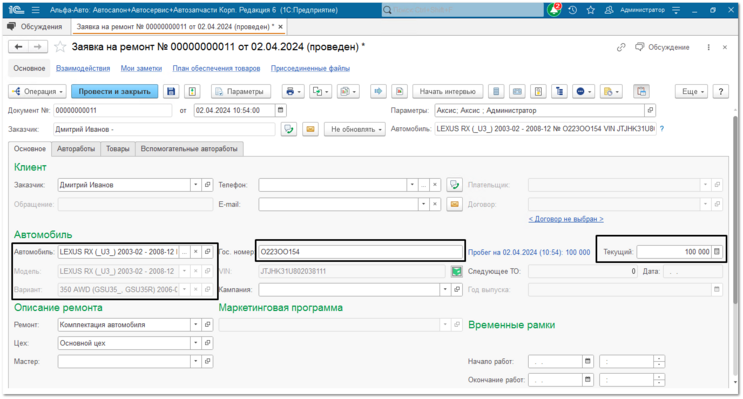Click the copy link icon near Обсуждение
This screenshot has height=399, width=743.
point(621,47)
